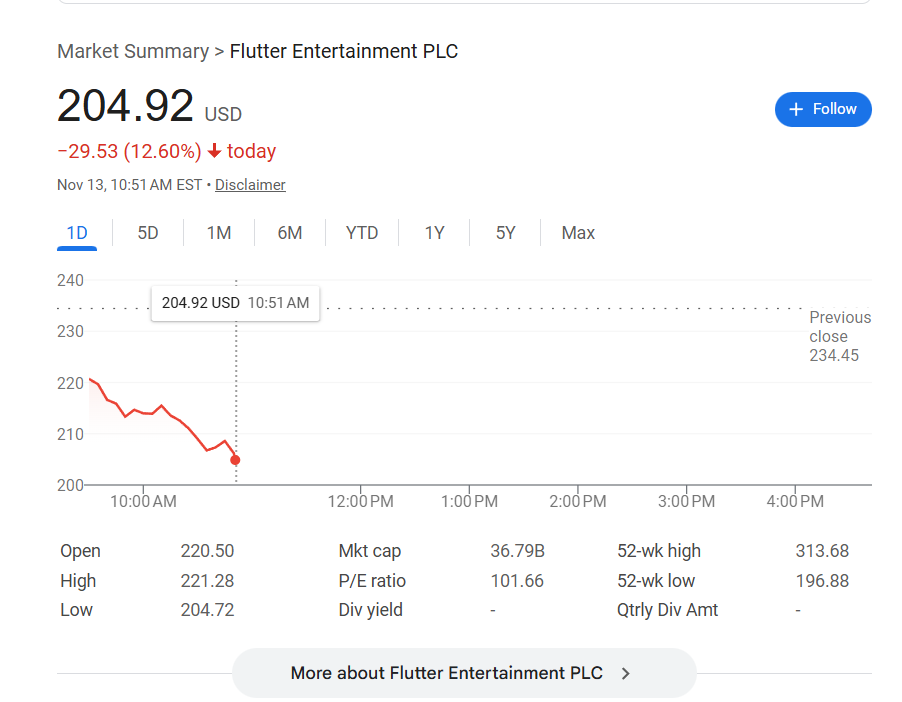Select the 5Y chart tab

pyautogui.click(x=505, y=233)
